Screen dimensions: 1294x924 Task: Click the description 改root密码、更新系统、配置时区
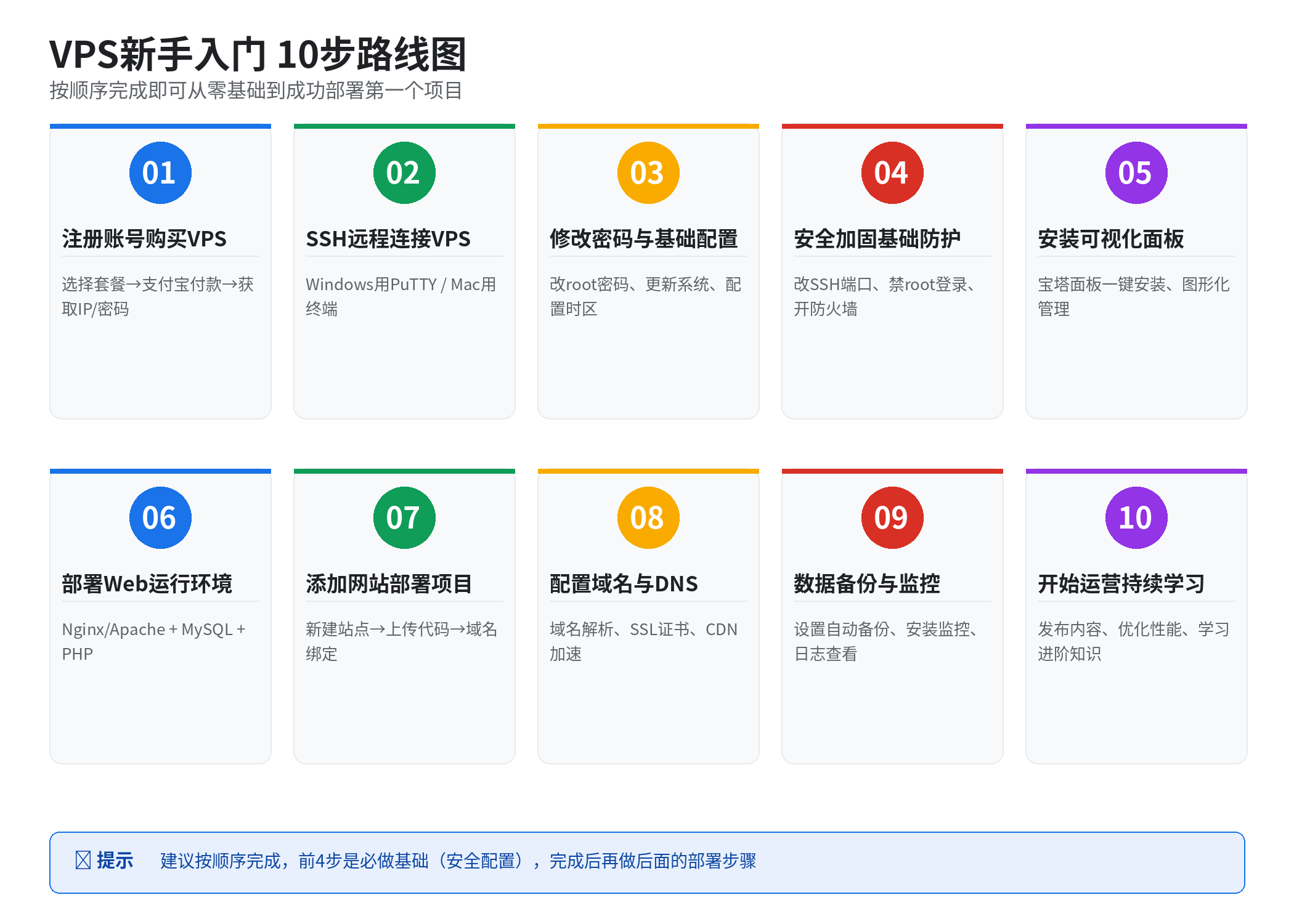pos(645,296)
